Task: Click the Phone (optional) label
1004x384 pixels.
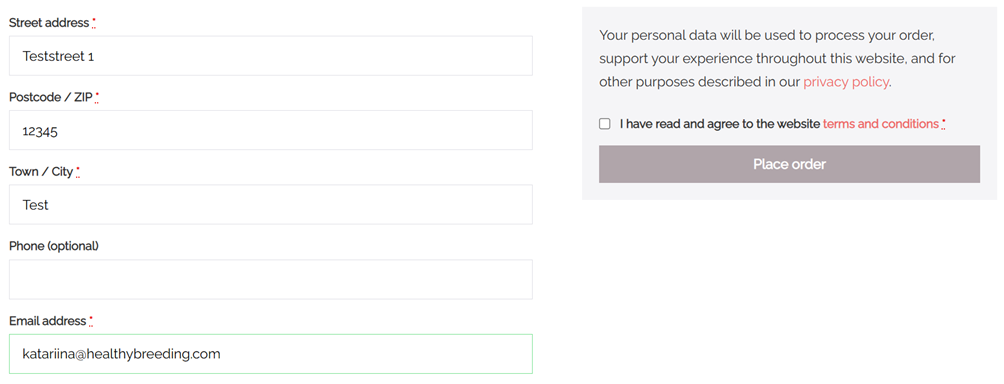Action: pyautogui.click(x=54, y=246)
